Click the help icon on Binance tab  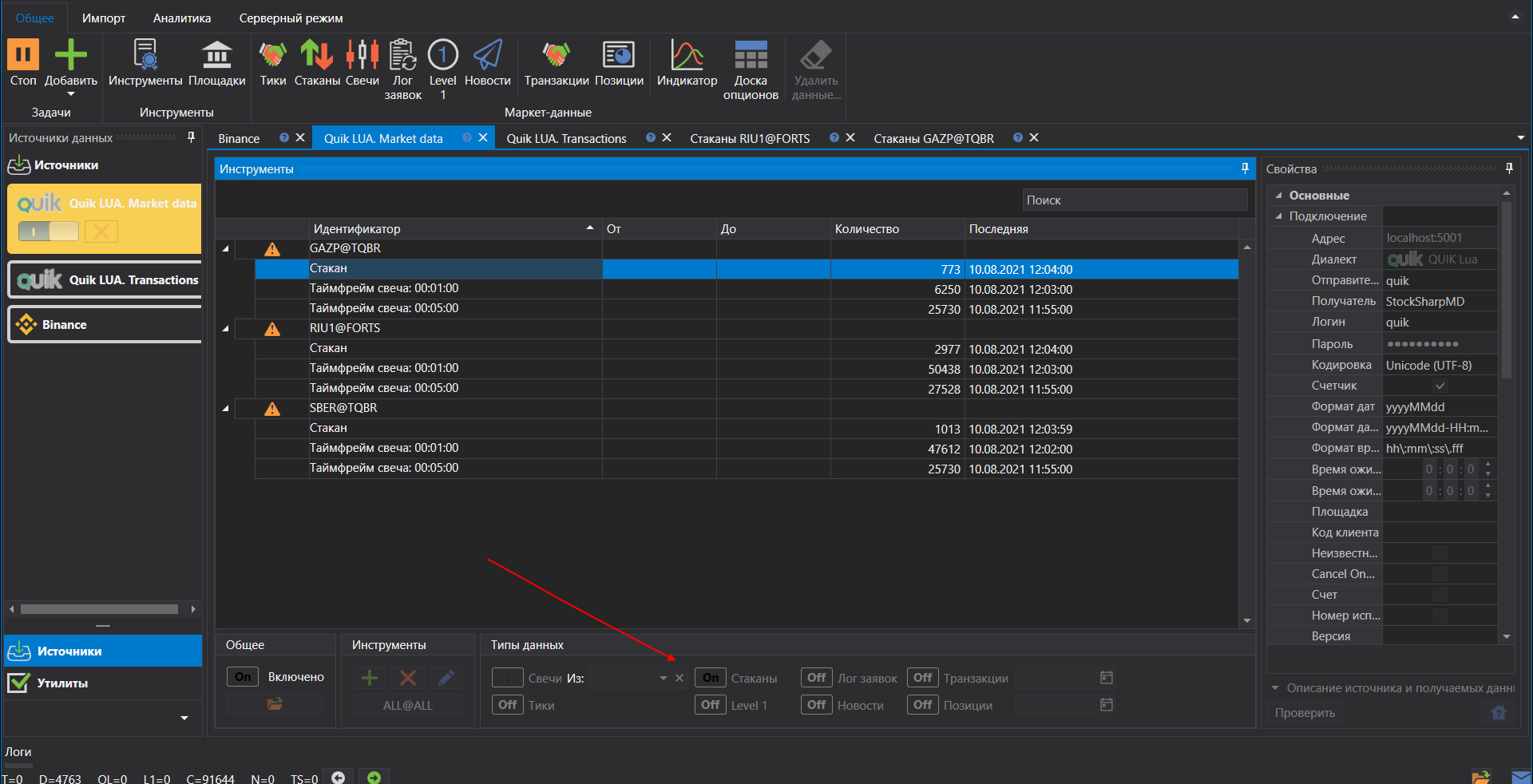pyautogui.click(x=284, y=137)
